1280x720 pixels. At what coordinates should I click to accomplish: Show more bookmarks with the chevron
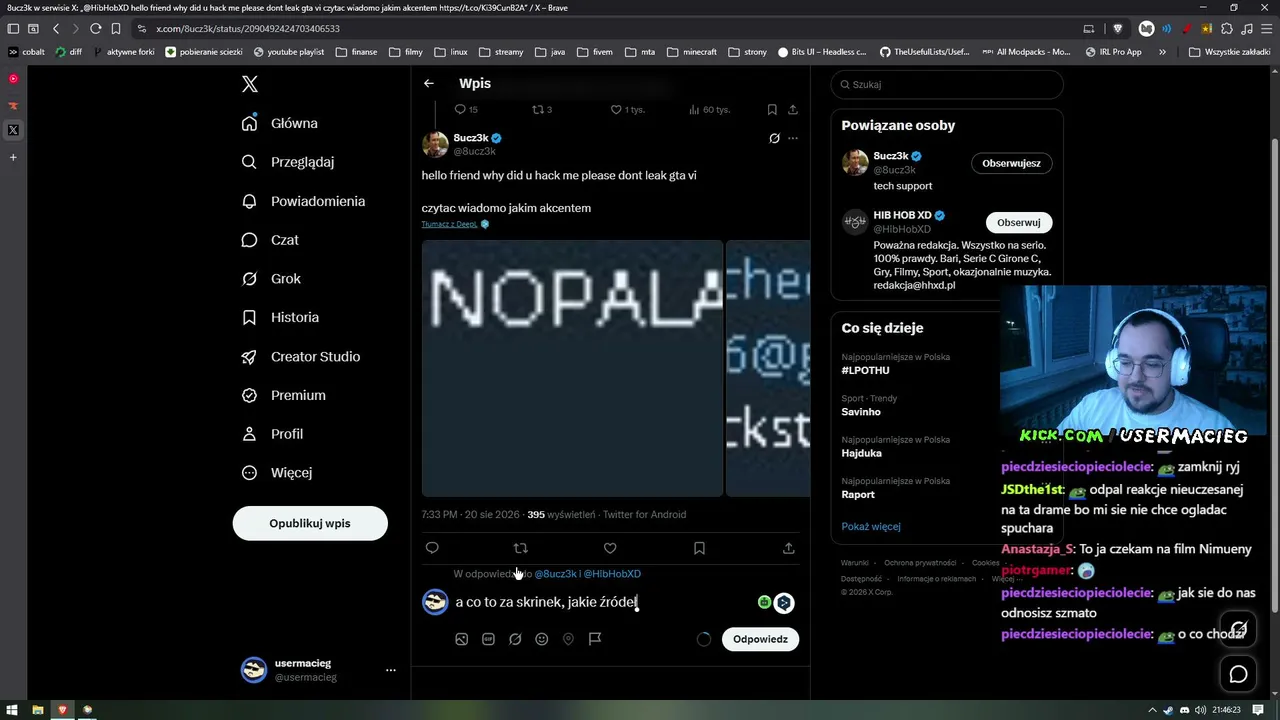tap(1162, 52)
